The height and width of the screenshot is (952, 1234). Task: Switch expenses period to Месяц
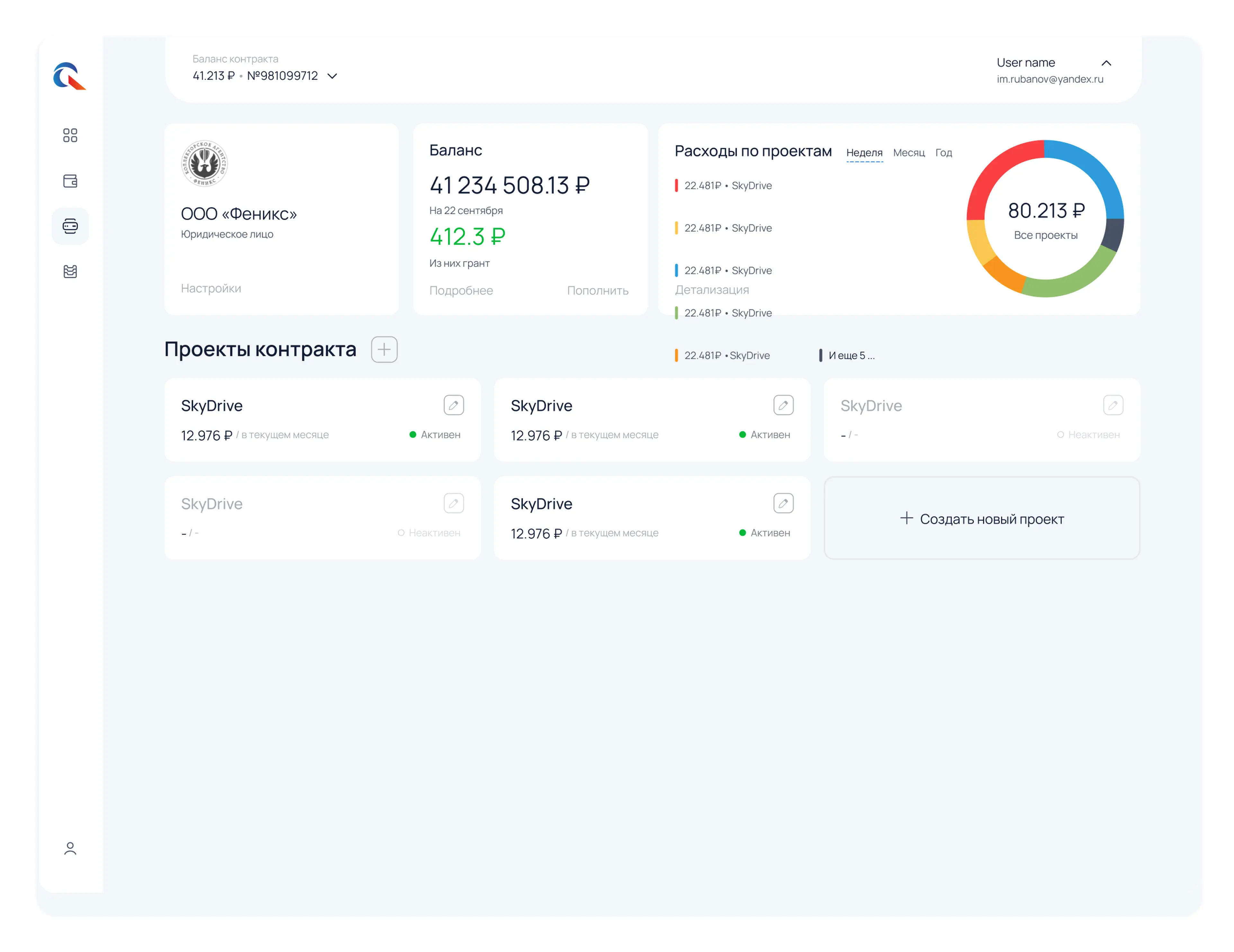point(908,153)
